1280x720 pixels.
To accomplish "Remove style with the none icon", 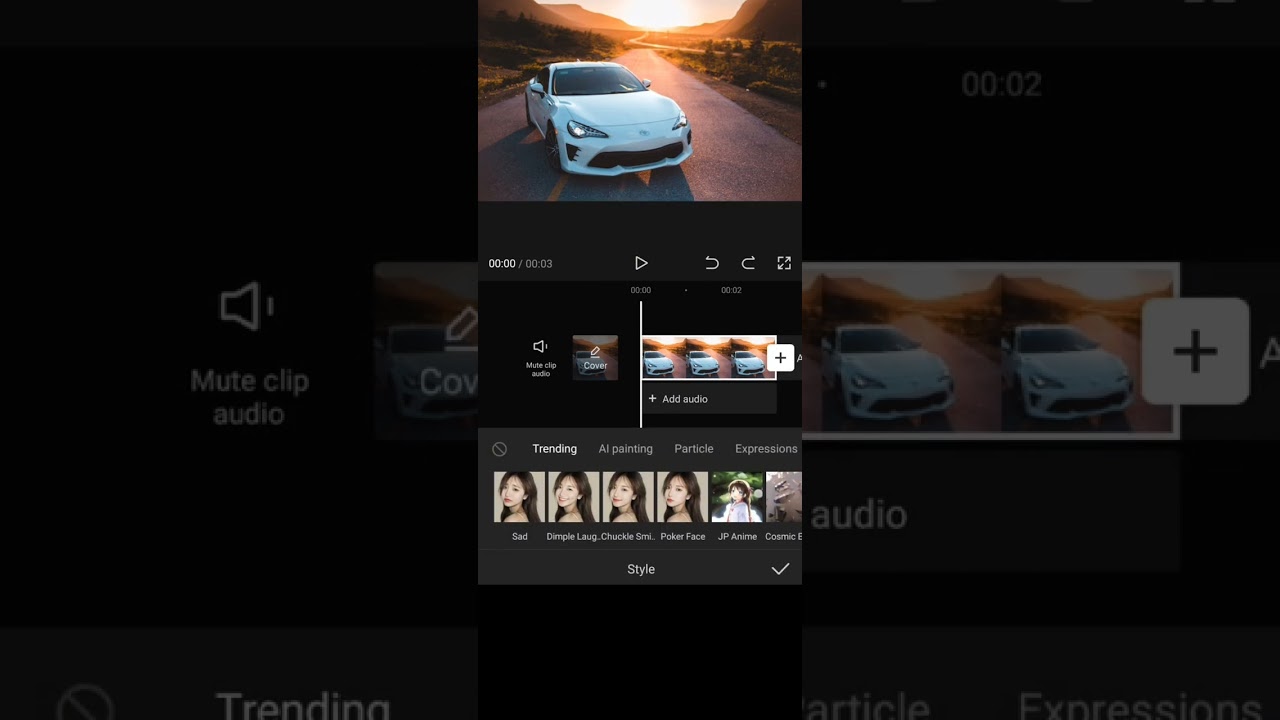I will 500,449.
